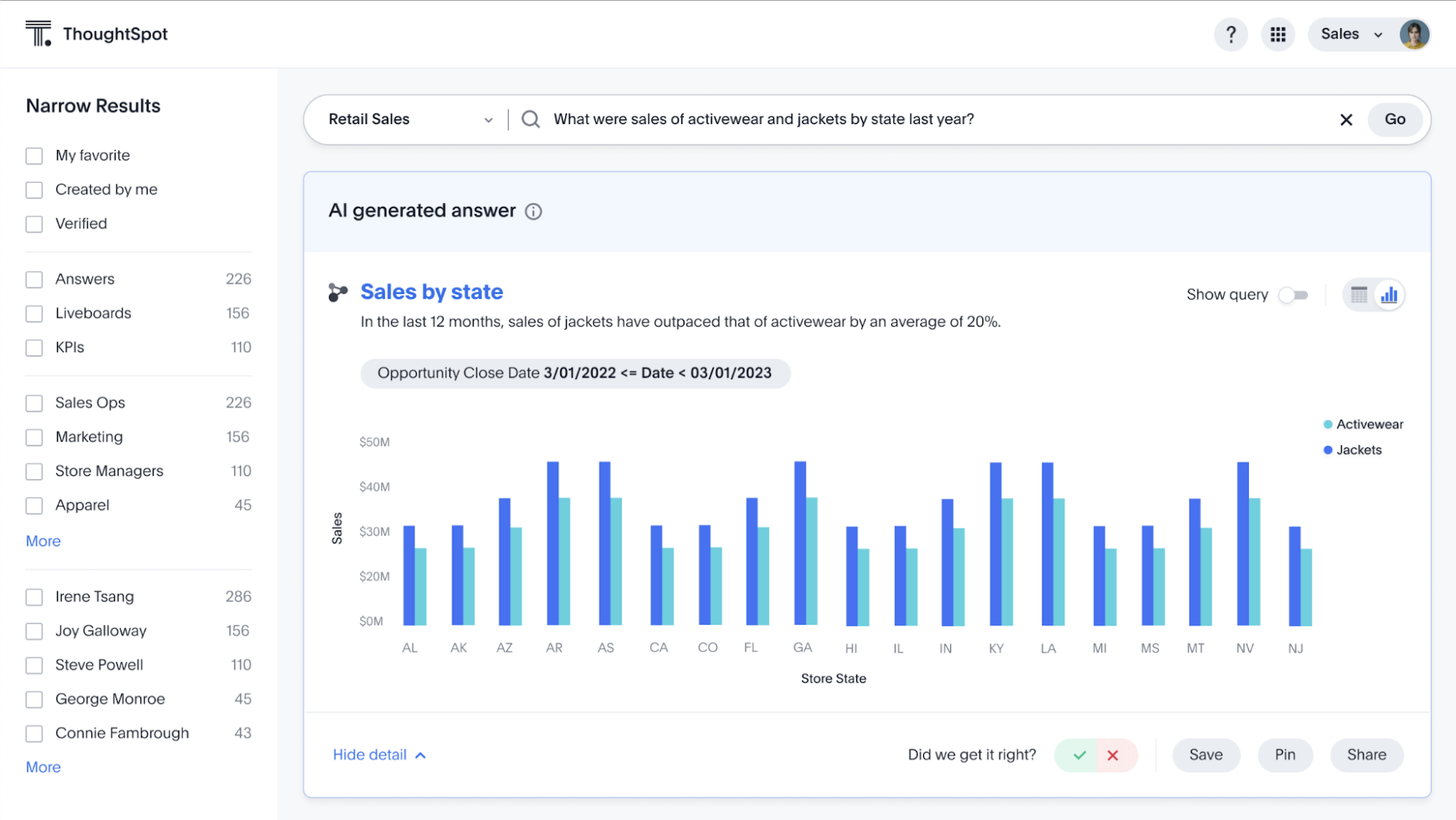The height and width of the screenshot is (820, 1456).
Task: Toggle the Show query switch
Action: pyautogui.click(x=1293, y=295)
